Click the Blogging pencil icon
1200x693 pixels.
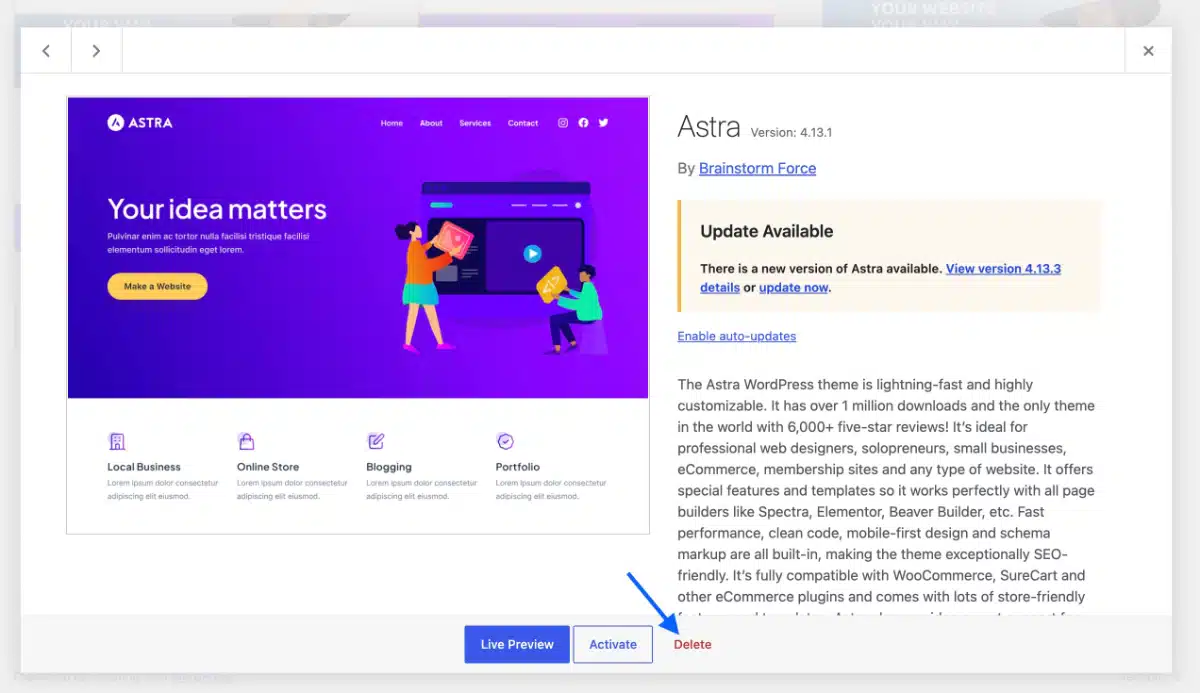376,441
